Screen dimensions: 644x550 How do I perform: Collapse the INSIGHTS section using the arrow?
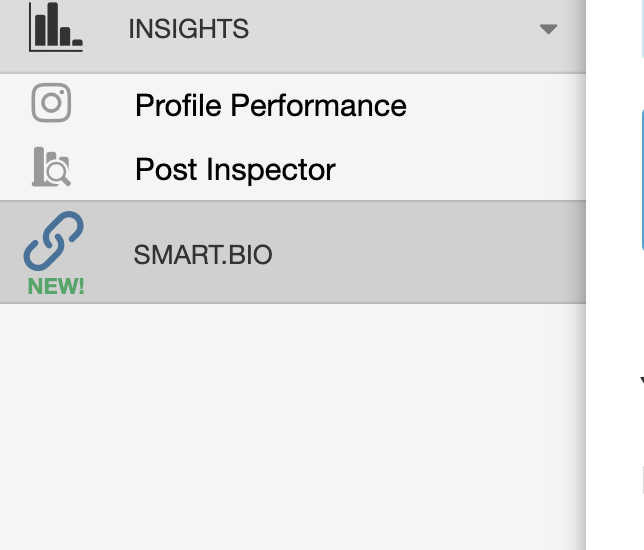(x=548, y=29)
